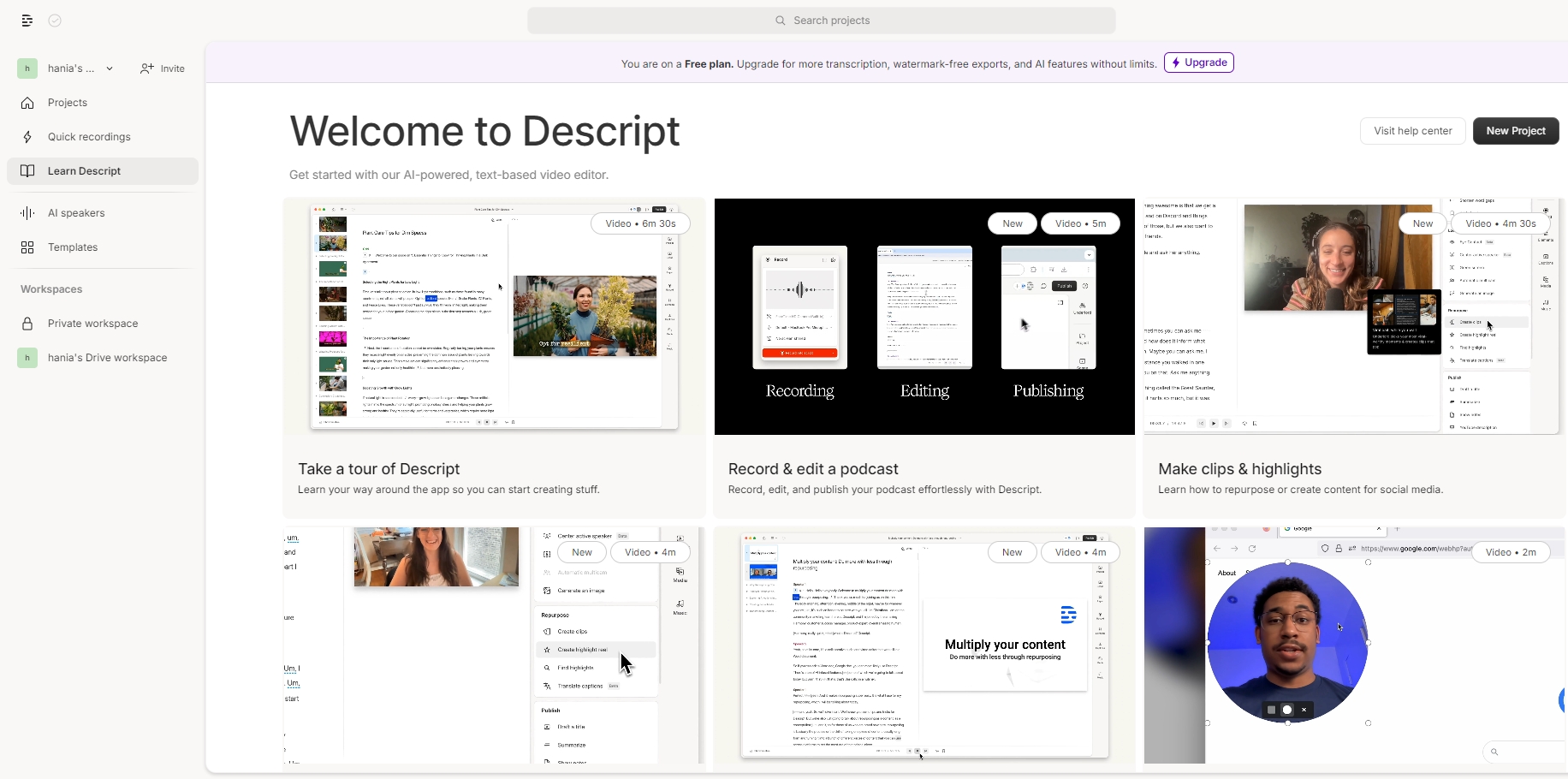1568x779 pixels.
Task: Click the Video 6m 30s badge
Action: 640,223
